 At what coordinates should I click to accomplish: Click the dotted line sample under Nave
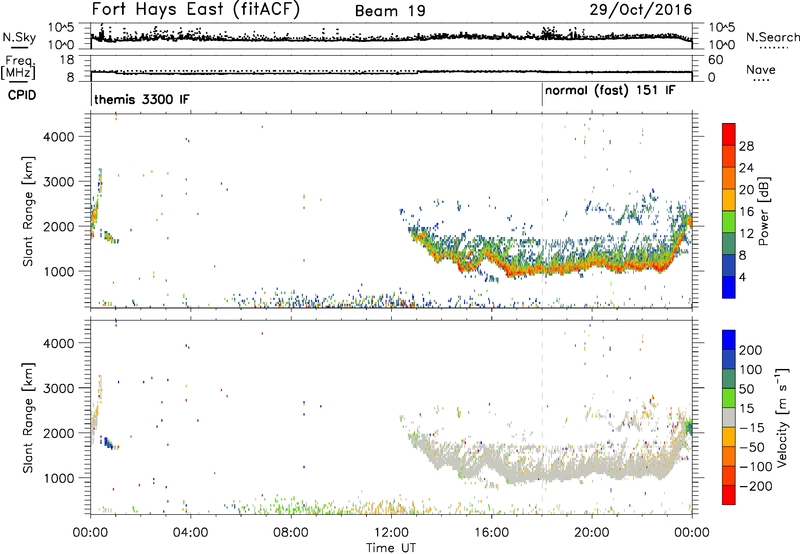761,80
